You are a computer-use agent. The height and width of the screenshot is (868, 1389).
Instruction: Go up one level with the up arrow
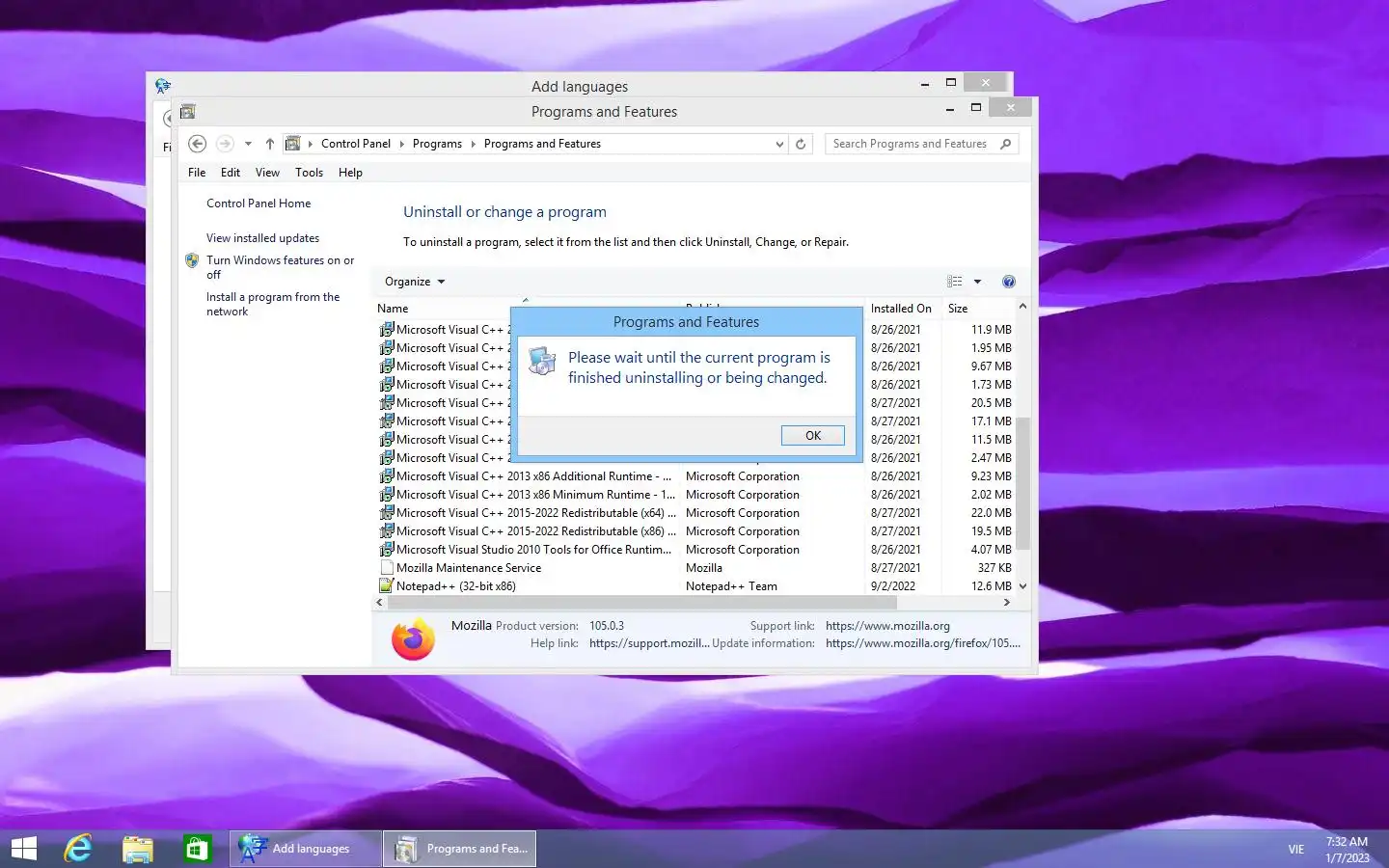pos(270,144)
